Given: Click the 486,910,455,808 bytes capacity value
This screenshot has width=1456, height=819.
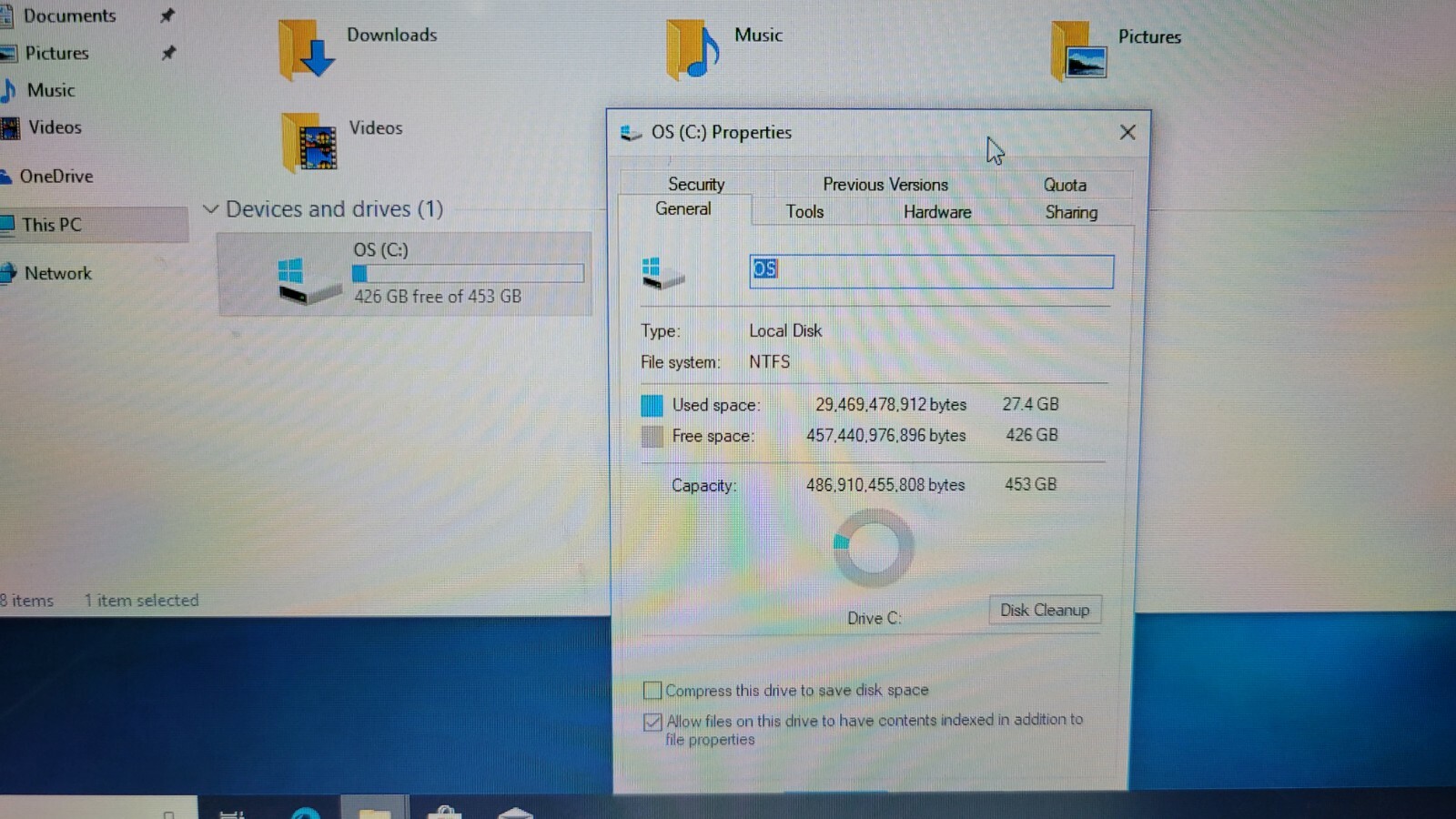Looking at the screenshot, I should tap(885, 485).
